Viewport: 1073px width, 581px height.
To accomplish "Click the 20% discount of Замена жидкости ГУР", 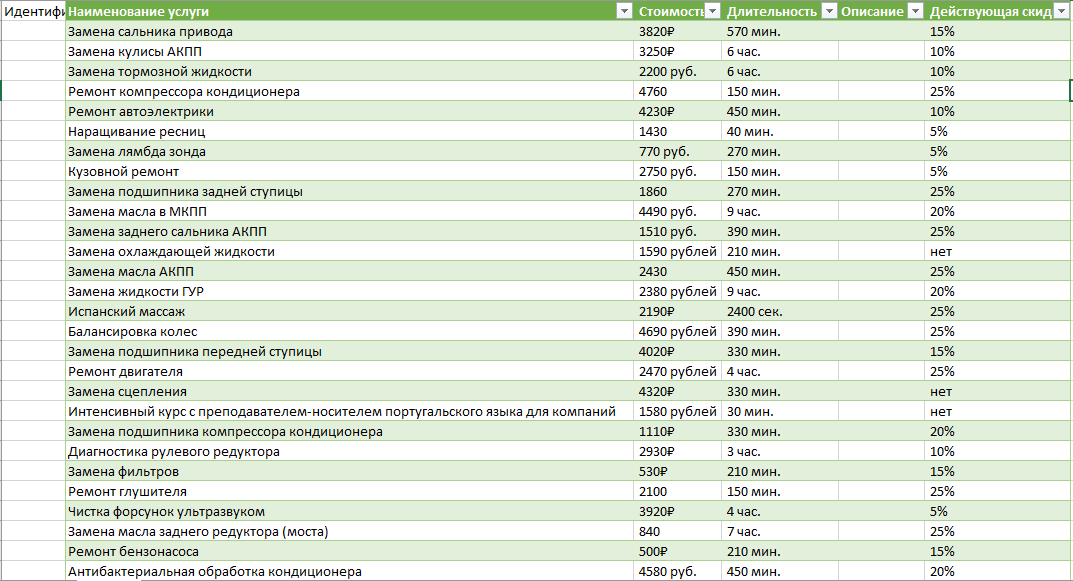I will coord(998,291).
